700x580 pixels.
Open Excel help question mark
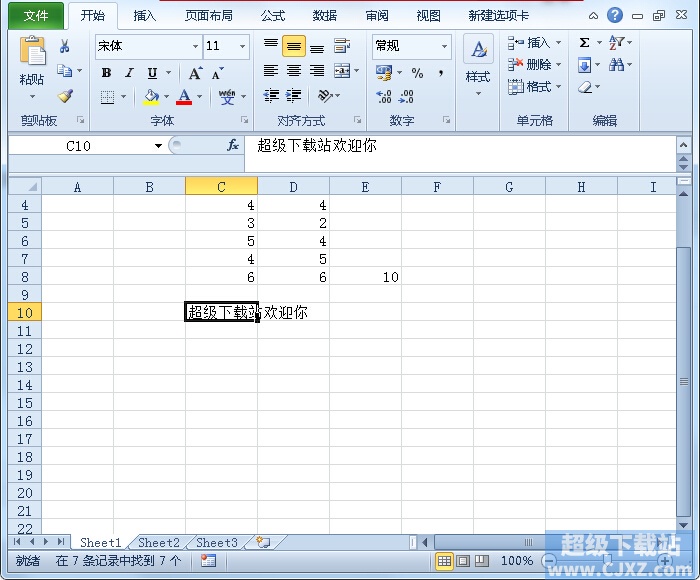click(x=615, y=16)
